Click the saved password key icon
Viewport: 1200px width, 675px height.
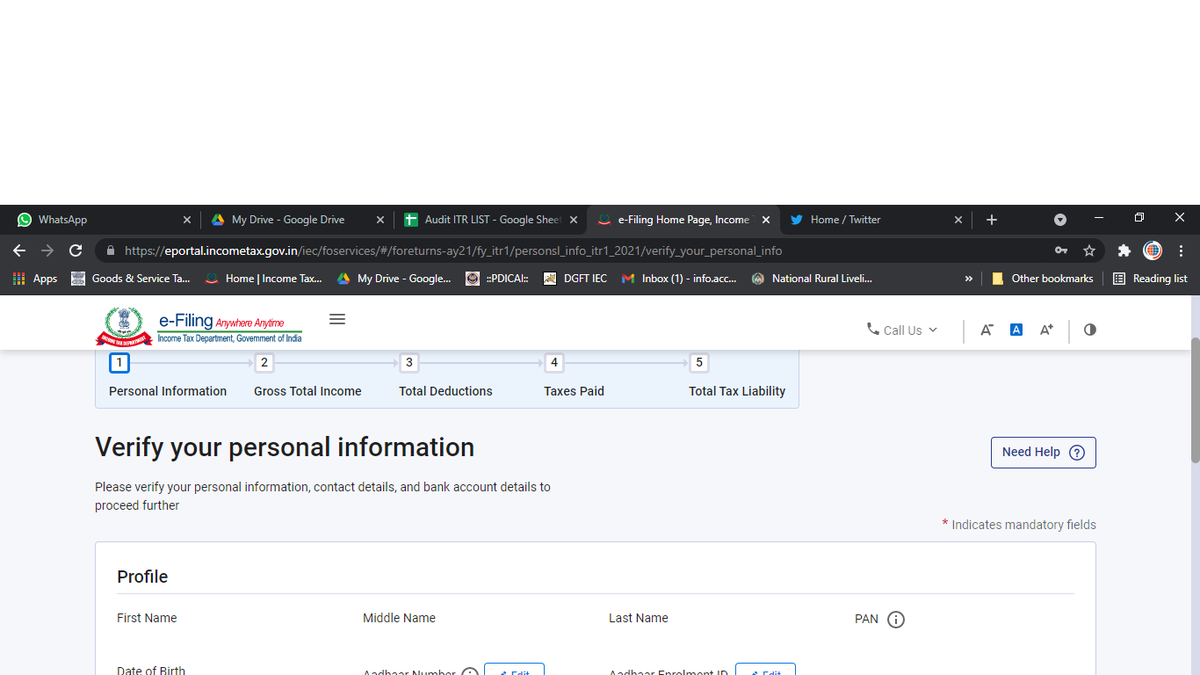click(x=1061, y=250)
